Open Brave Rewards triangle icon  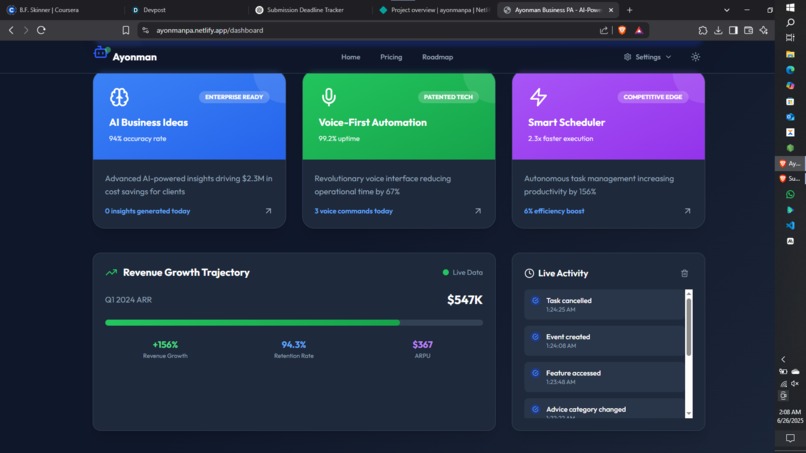point(639,30)
